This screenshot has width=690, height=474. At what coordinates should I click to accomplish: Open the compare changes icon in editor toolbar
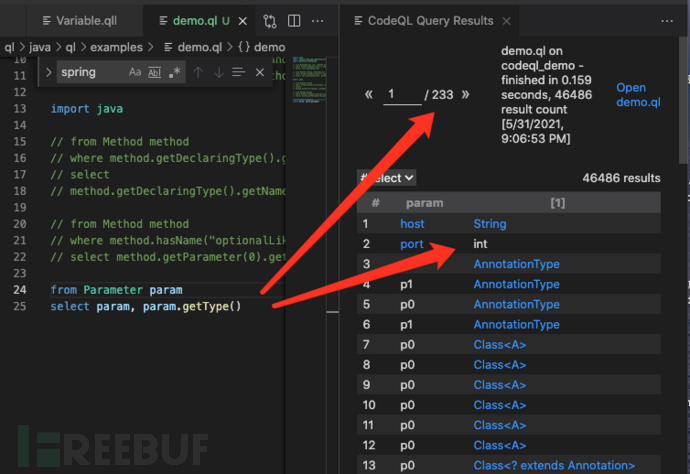270,21
